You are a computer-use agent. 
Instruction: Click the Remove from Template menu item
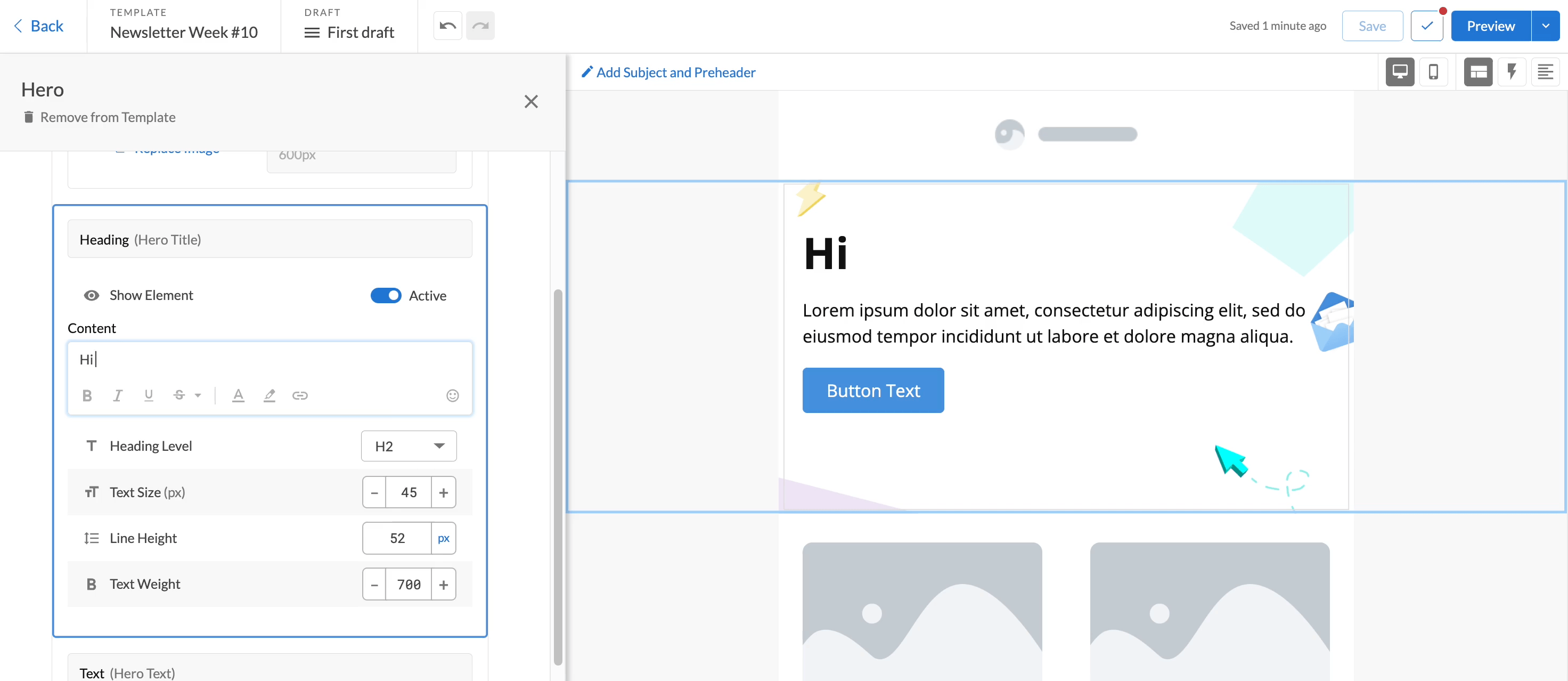(x=108, y=117)
